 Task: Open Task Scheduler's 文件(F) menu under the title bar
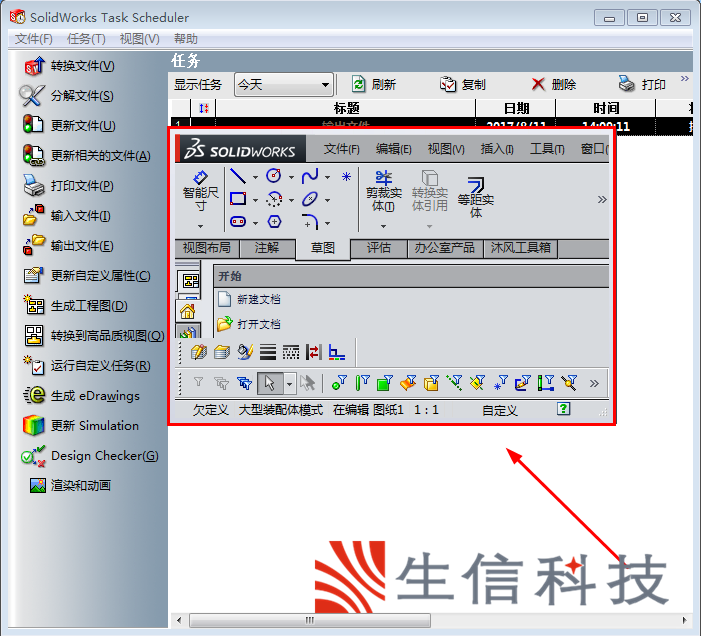(34, 39)
